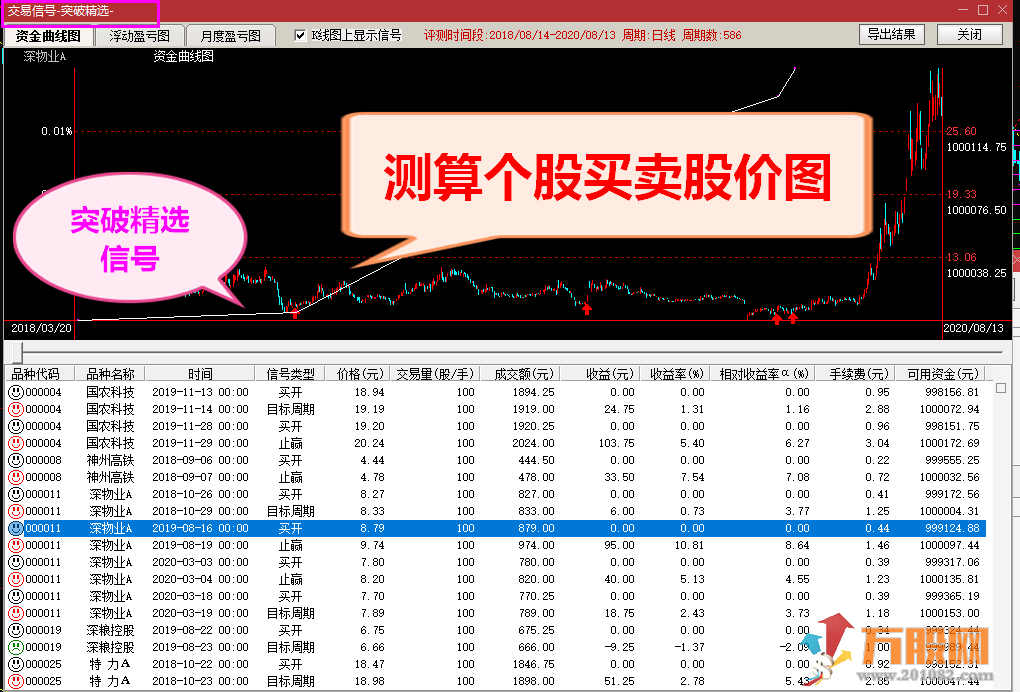
Task: Click face icon of 深物业A 2020-03-03 row
Action: [x=16, y=562]
